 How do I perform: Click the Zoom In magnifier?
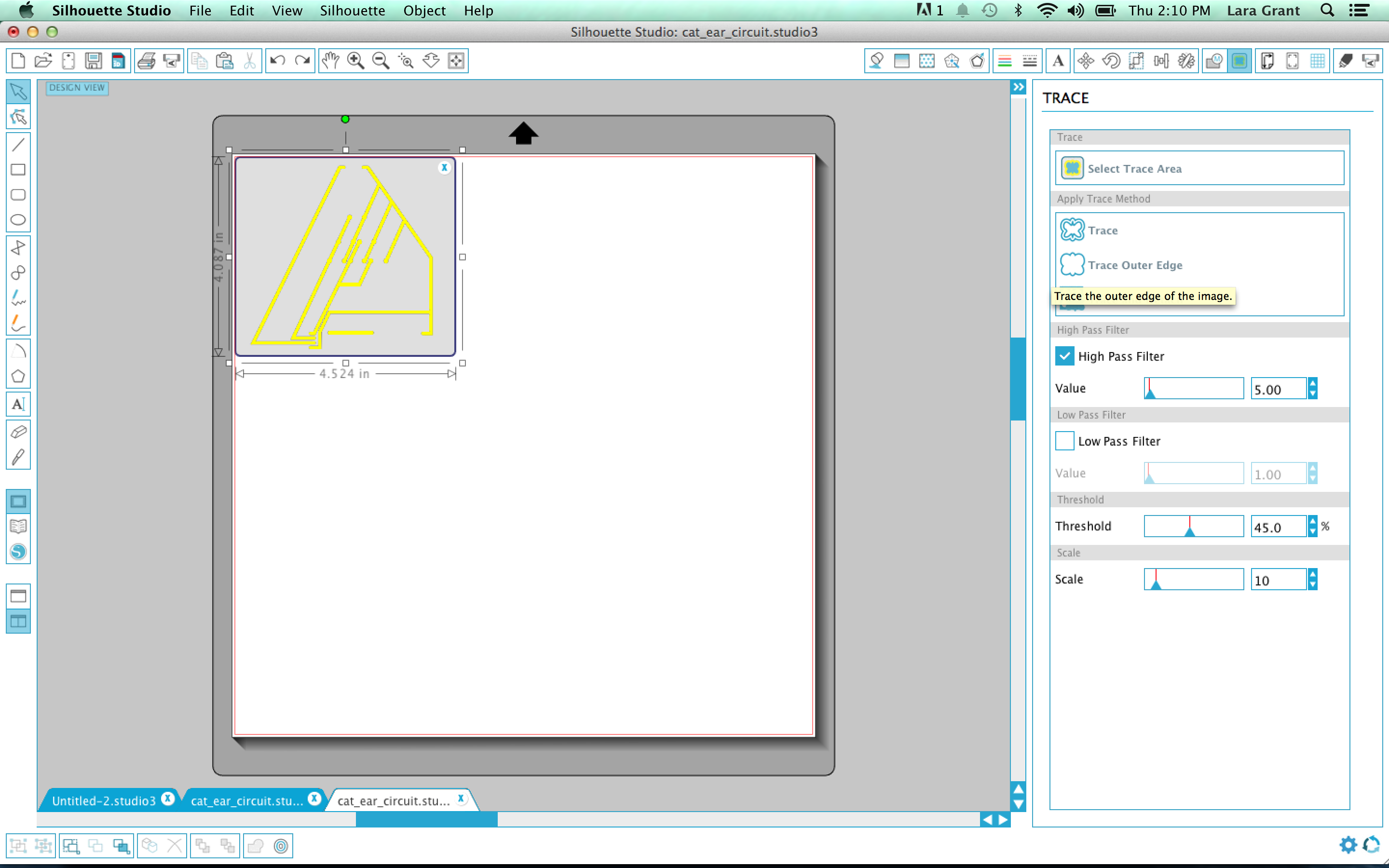pyautogui.click(x=356, y=60)
